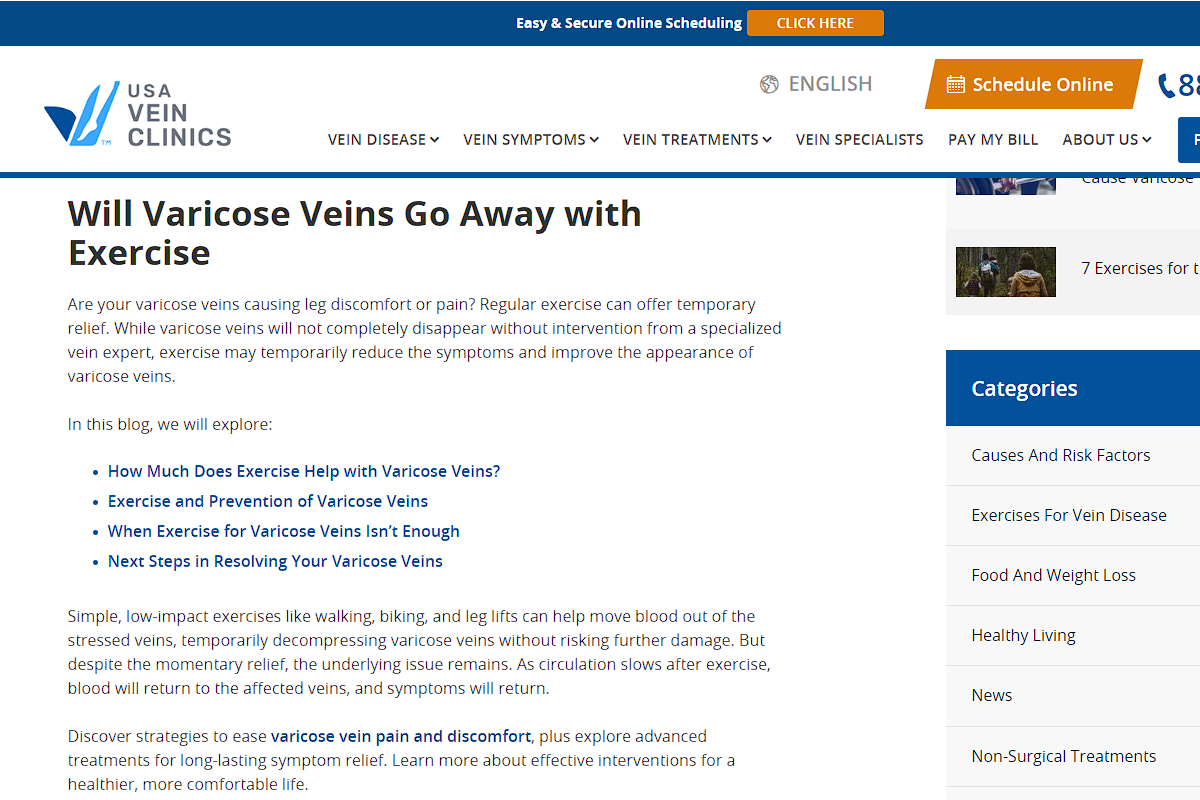Viewport: 1200px width, 800px height.
Task: Expand the Vein Treatments dropdown menu
Action: tap(697, 140)
